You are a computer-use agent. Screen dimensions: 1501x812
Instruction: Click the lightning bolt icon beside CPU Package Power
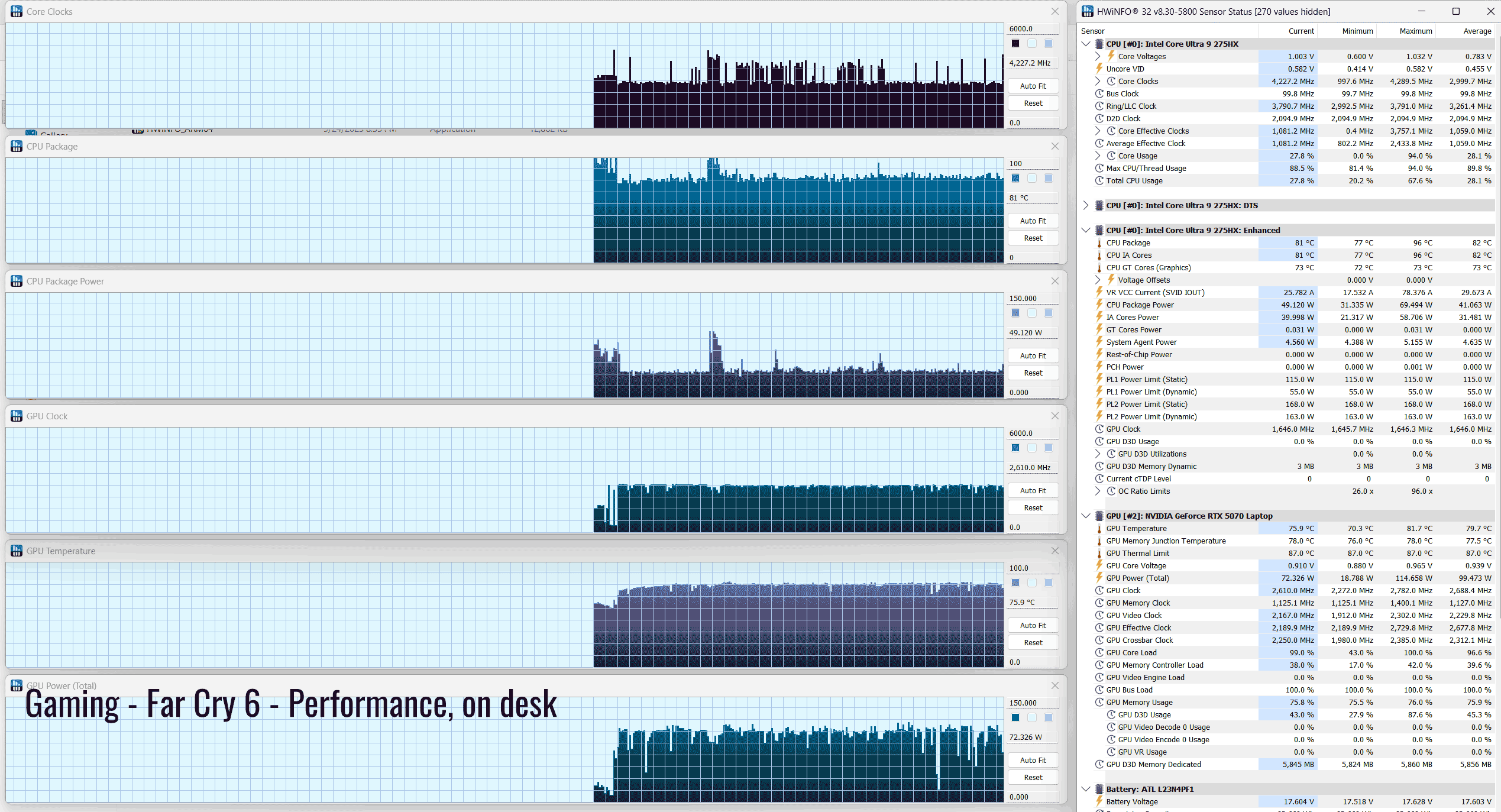click(1099, 305)
